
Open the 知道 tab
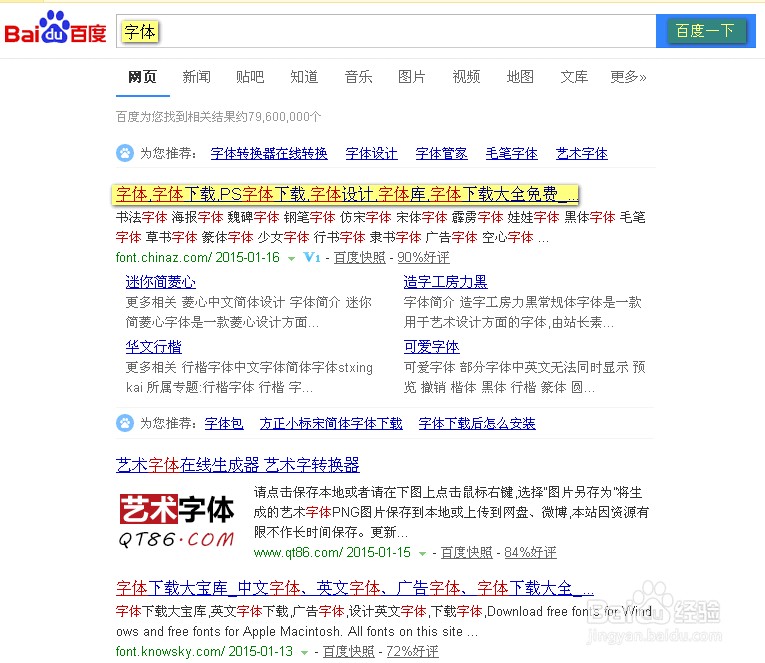tap(304, 77)
